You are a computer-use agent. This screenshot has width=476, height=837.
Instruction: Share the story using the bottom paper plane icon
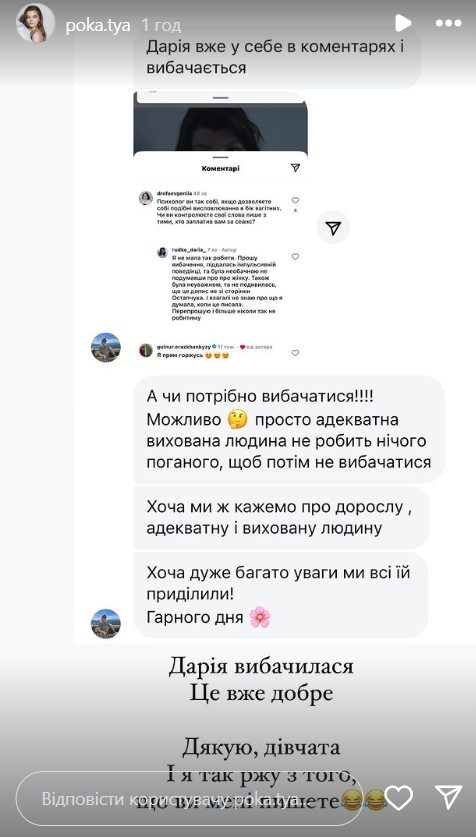click(x=448, y=797)
